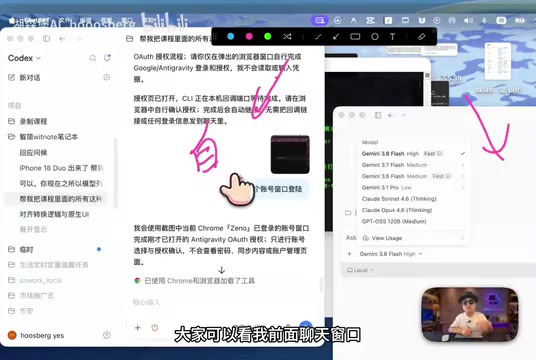This screenshot has height=360, width=536.
Task: Choose Gemini 3.1 Pro Low model
Action: [x=413, y=187]
